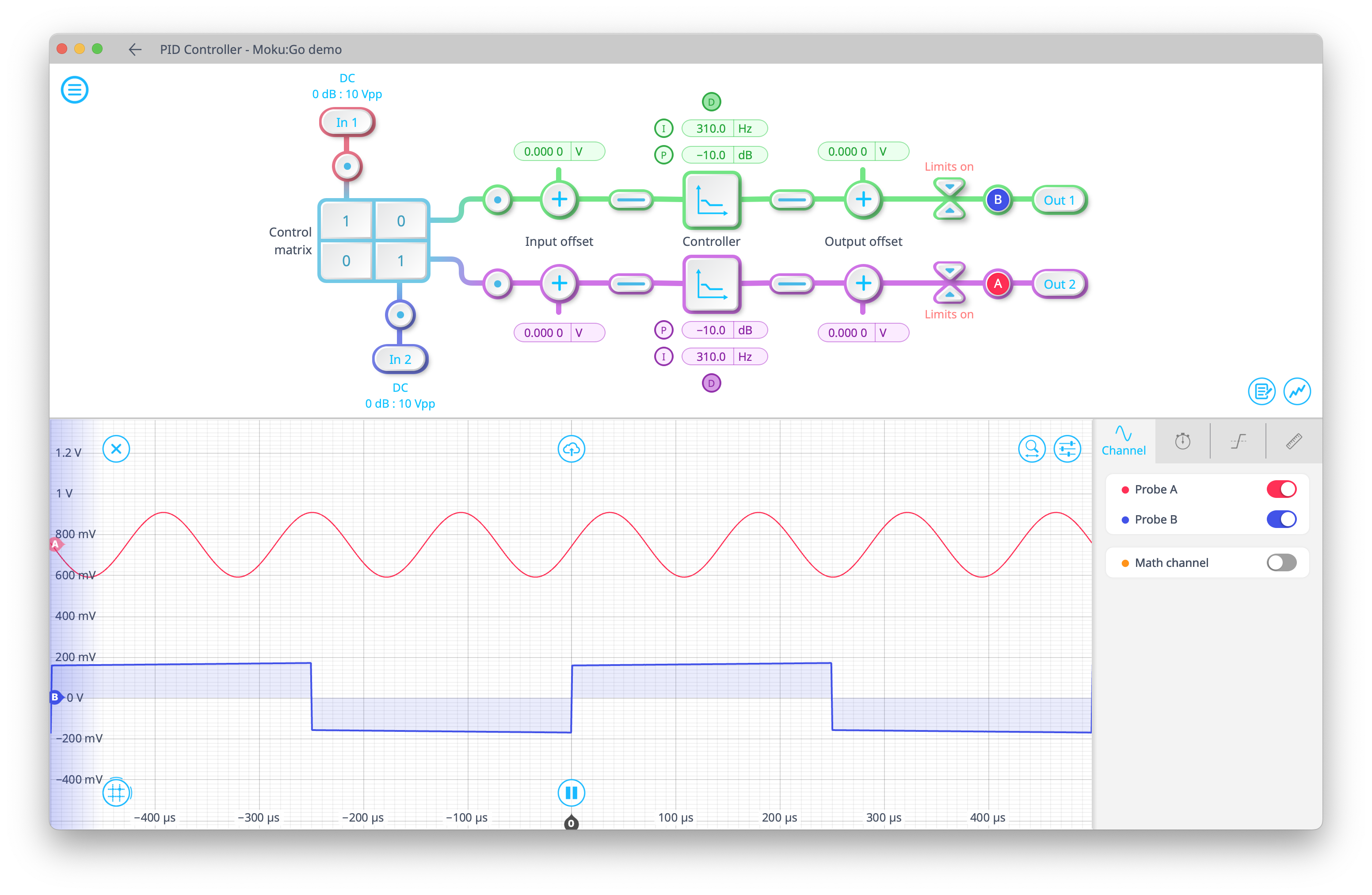Viewport: 1372px width, 895px height.
Task: Toggle green channel I integrator button
Action: (x=663, y=128)
